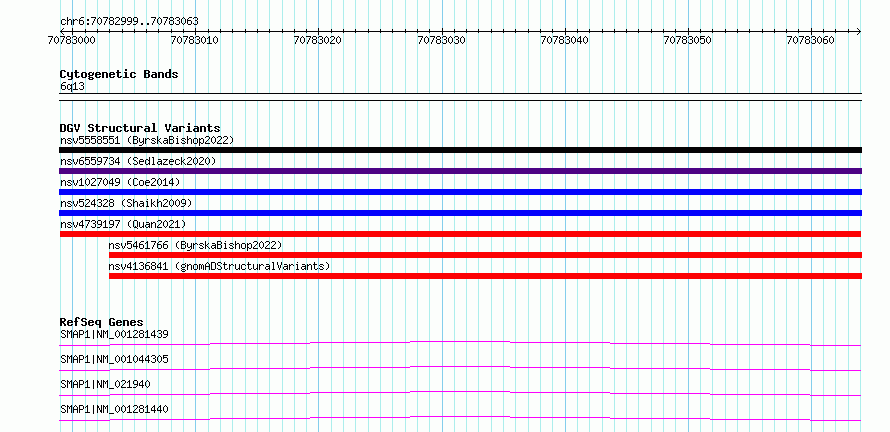This screenshot has width=890, height=432.
Task: Open SMAP1|NM_001281439 transcript label
Action: (114, 334)
